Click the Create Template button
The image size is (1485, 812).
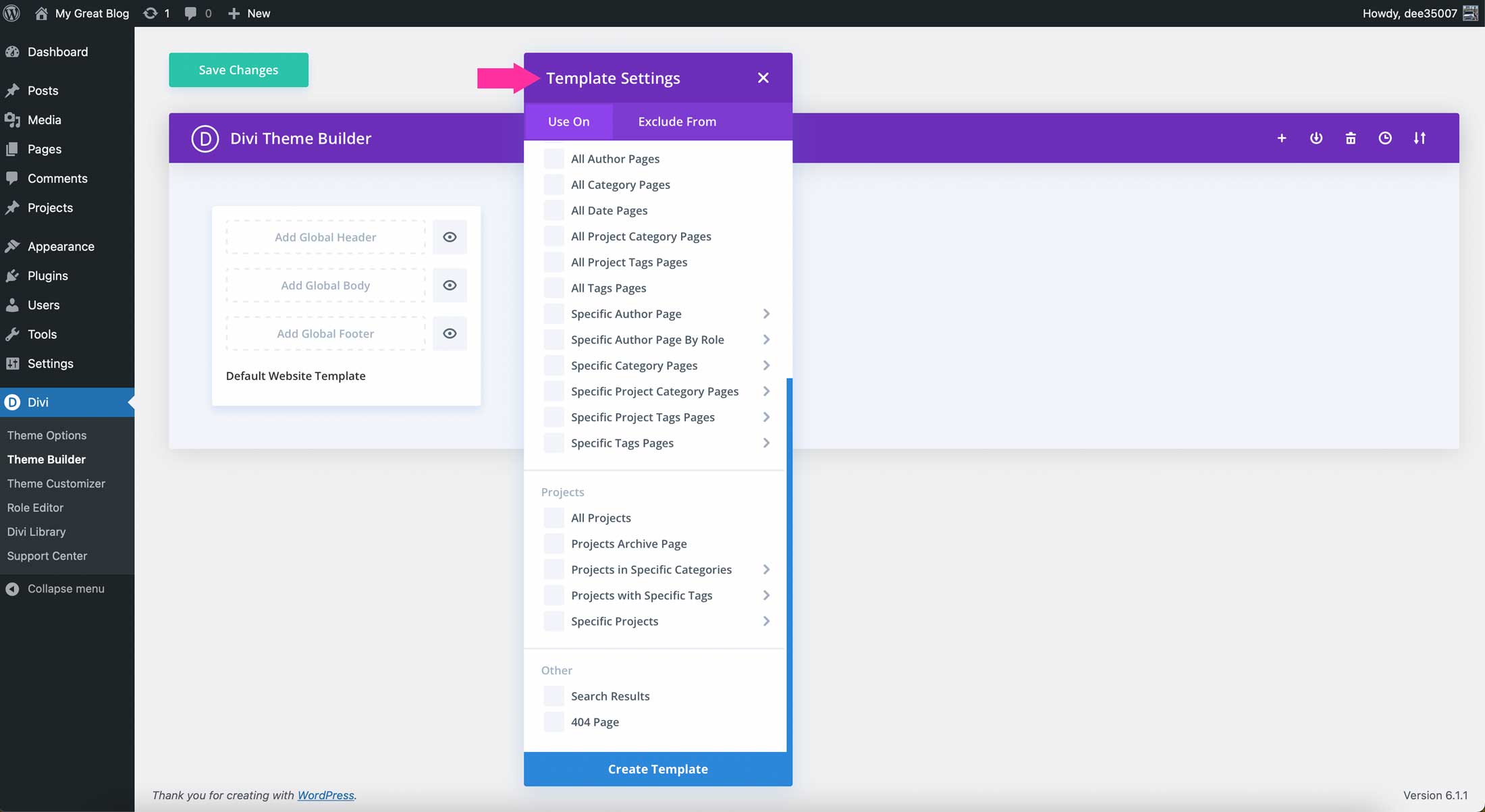657,769
